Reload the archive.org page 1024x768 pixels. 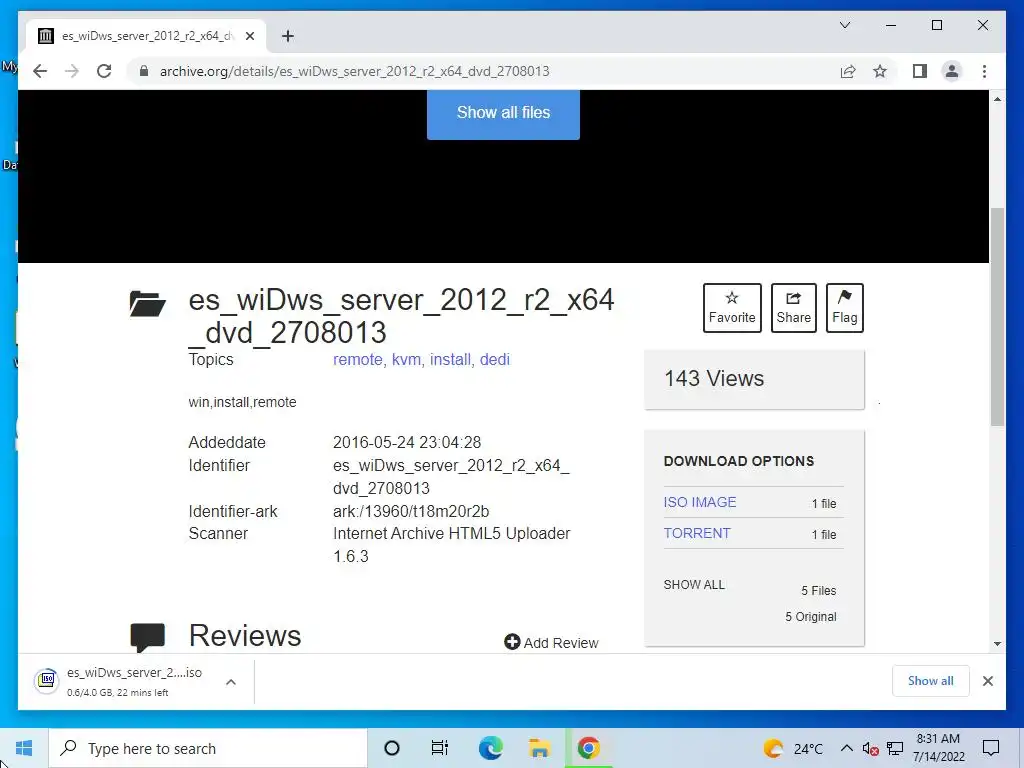(104, 71)
